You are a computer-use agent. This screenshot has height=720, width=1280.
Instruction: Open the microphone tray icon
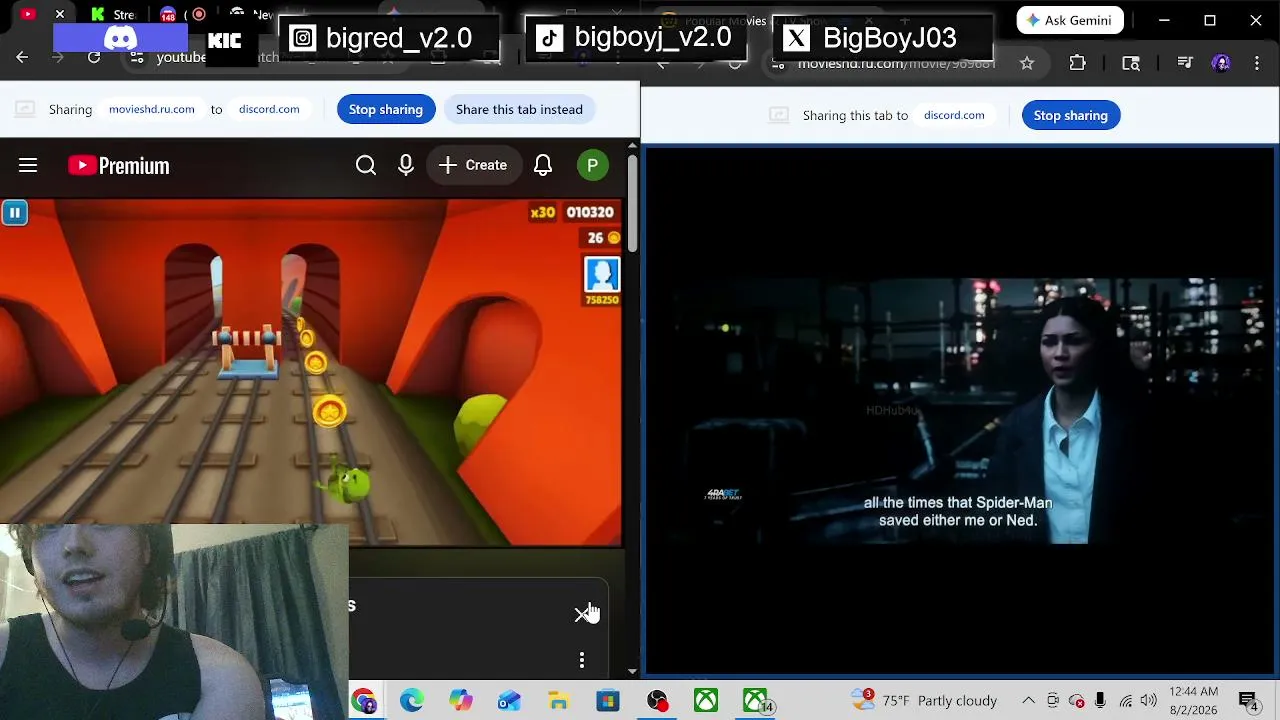(x=1100, y=701)
